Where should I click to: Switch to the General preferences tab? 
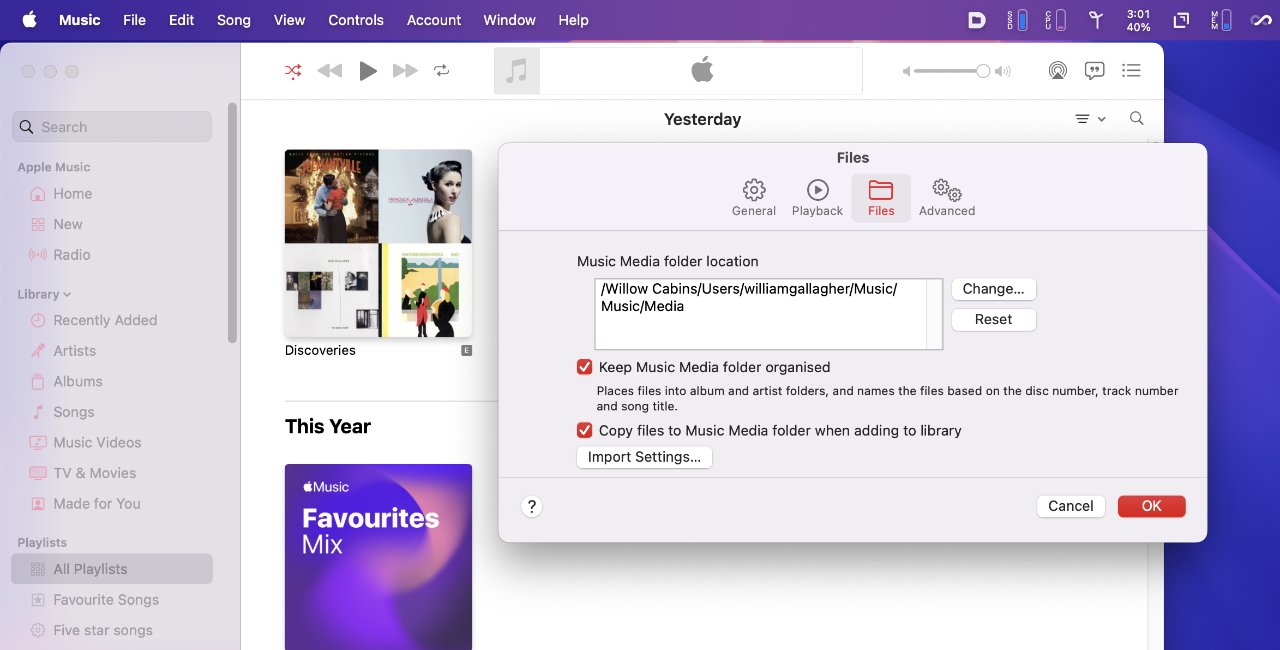tap(754, 197)
